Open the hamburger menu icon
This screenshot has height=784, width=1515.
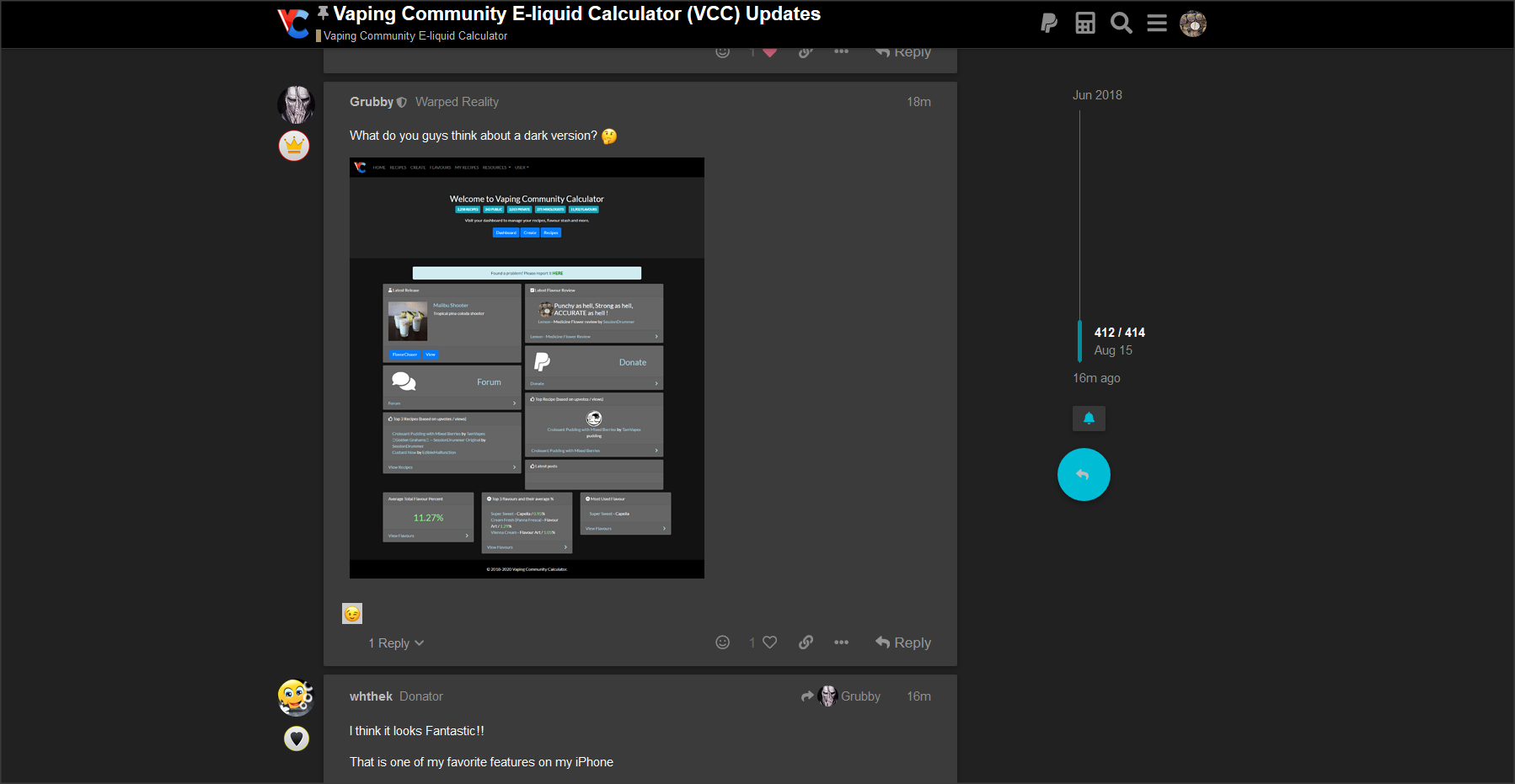point(1157,24)
